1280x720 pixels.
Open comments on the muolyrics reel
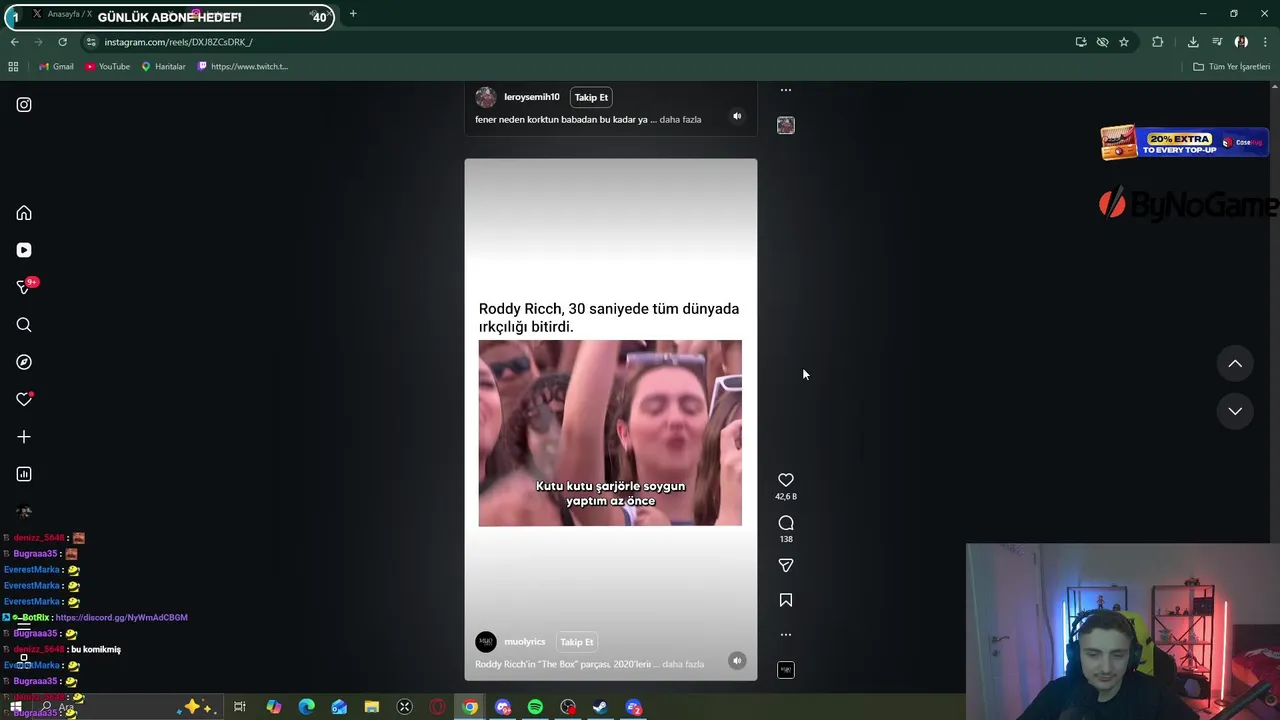(x=786, y=523)
